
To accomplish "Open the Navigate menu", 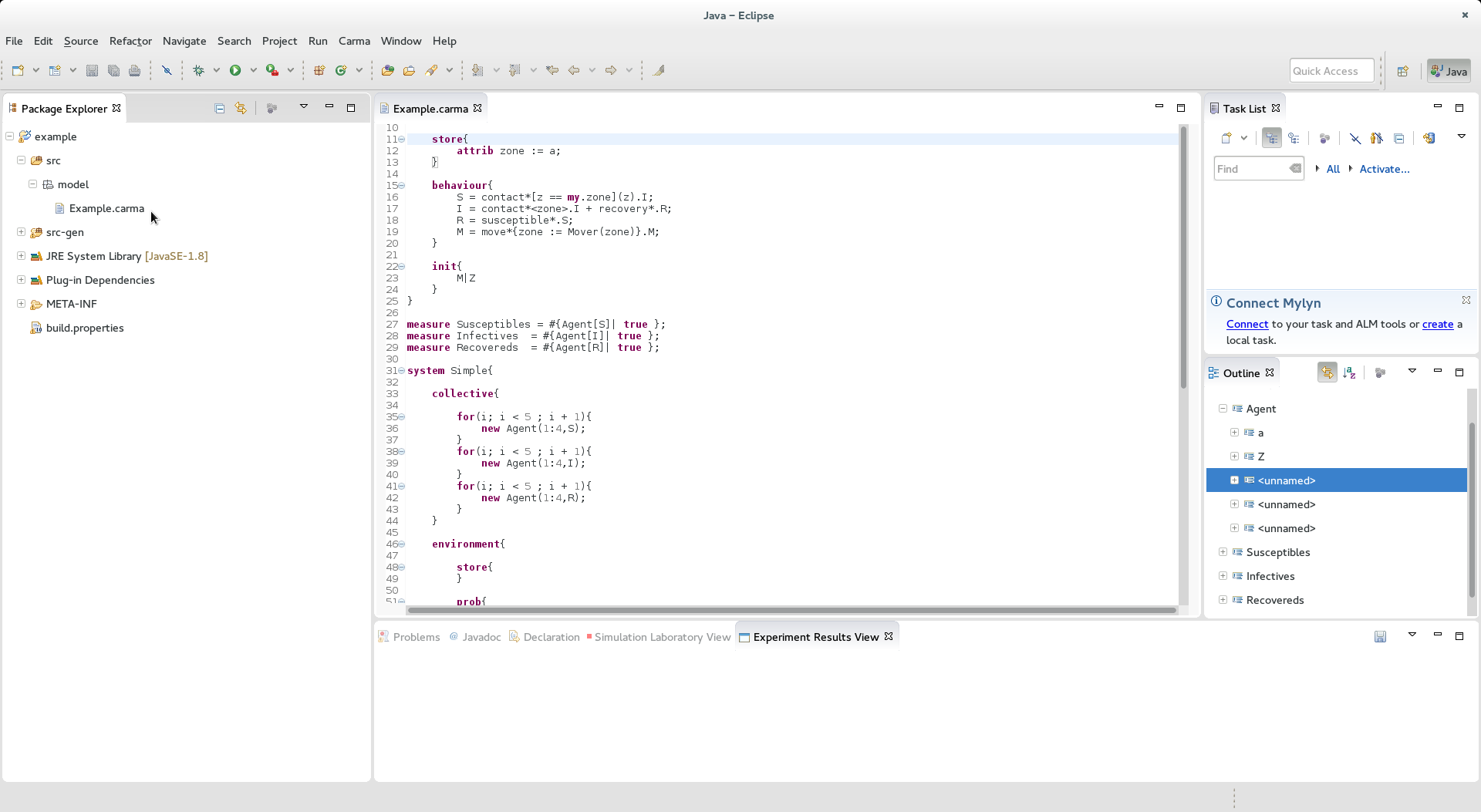I will (x=184, y=41).
